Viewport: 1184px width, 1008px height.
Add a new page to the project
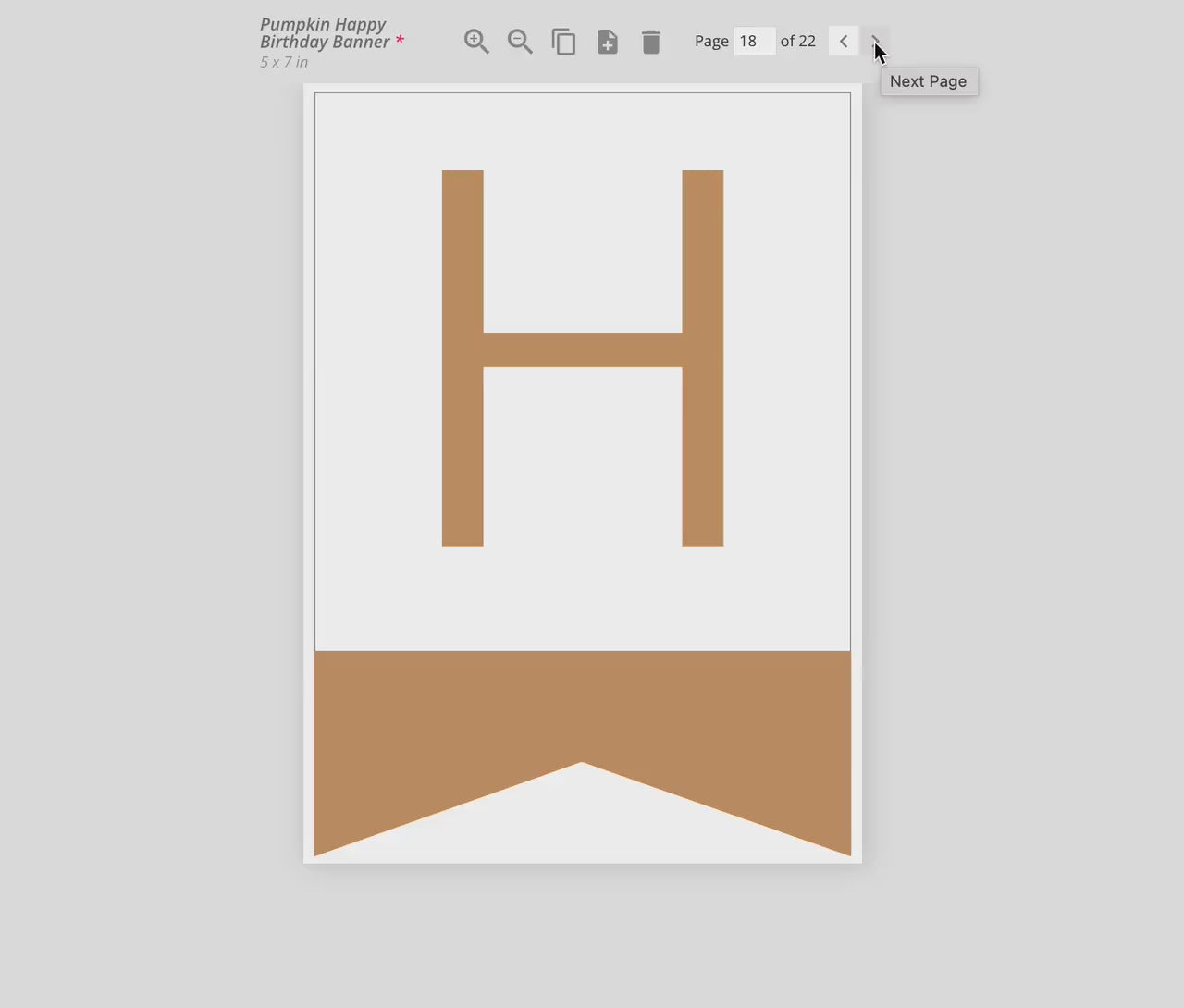[x=608, y=42]
